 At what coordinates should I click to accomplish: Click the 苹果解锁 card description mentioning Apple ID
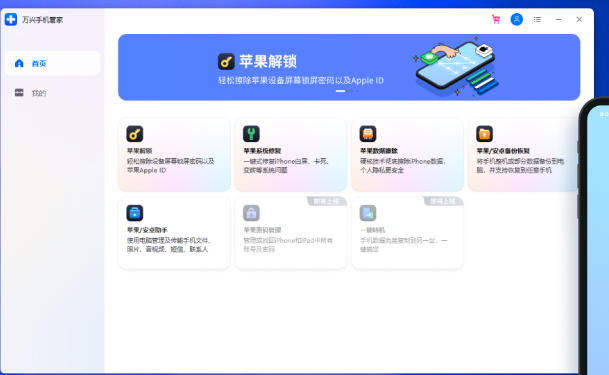[171, 165]
